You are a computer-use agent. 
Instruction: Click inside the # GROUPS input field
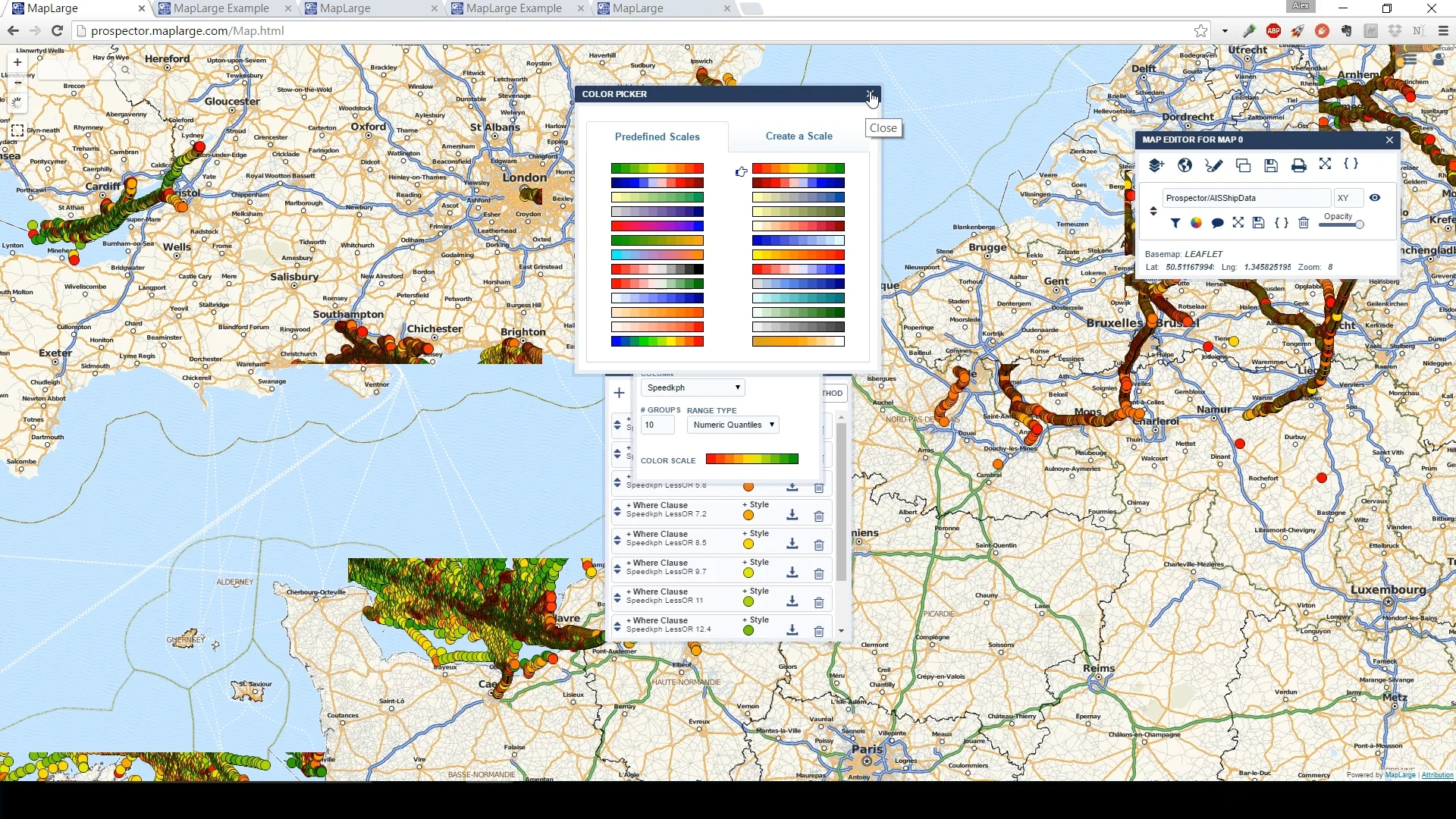pos(657,425)
